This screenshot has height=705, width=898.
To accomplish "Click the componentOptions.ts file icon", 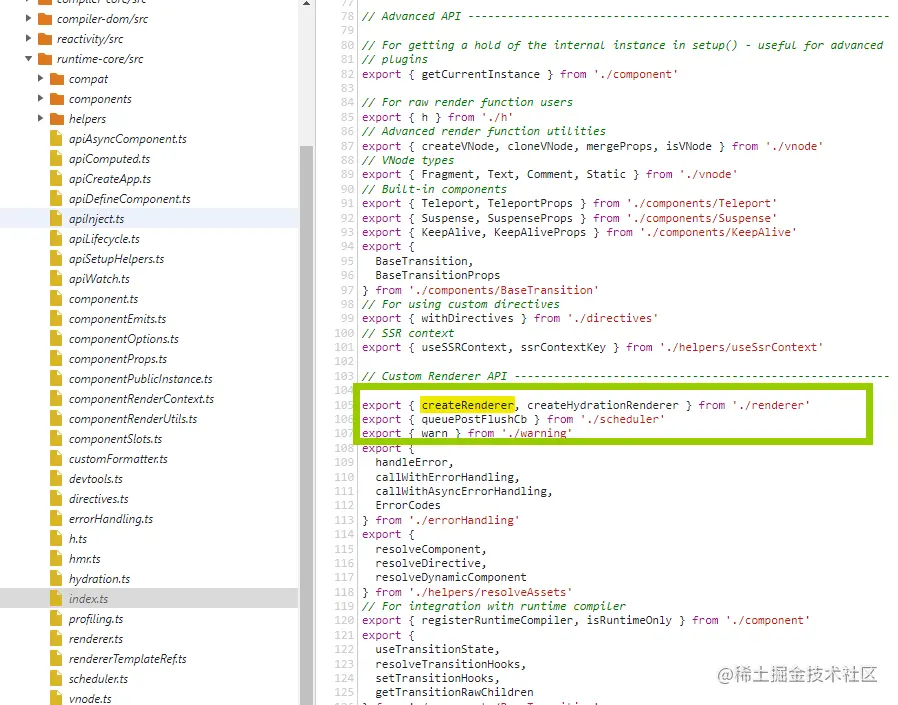I will tap(56, 339).
